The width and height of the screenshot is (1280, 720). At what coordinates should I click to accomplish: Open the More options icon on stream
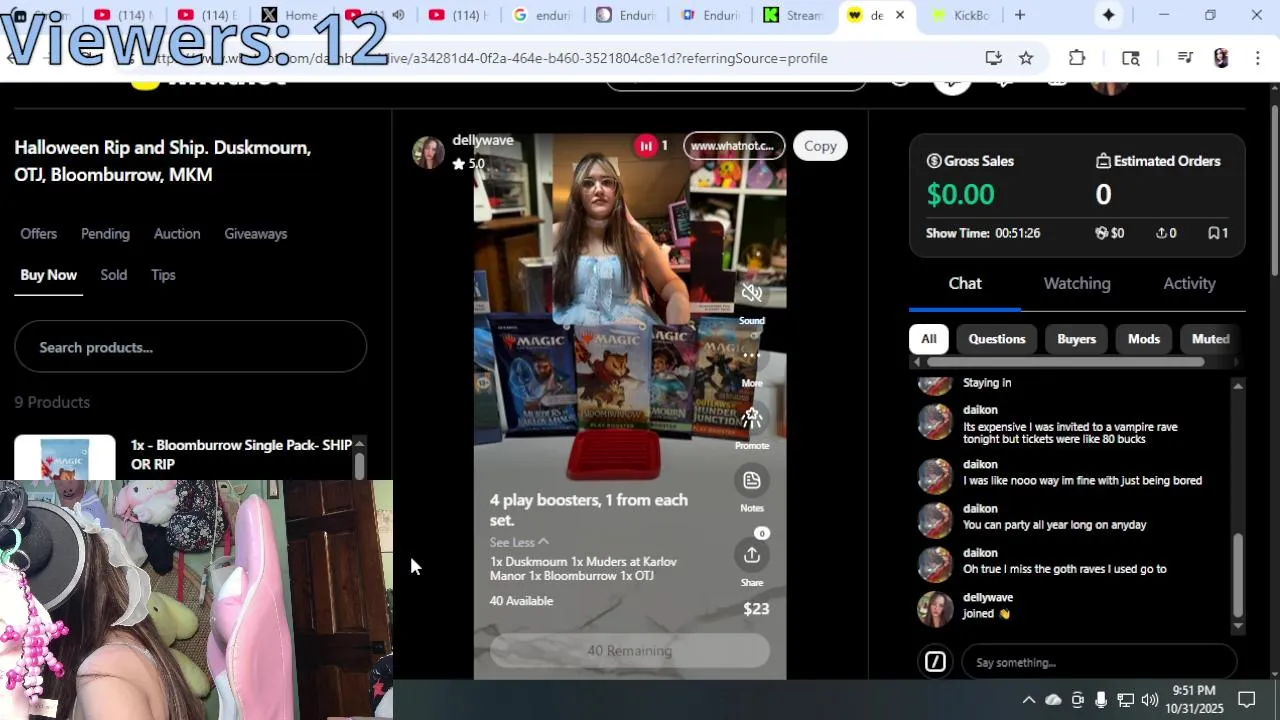click(752, 355)
